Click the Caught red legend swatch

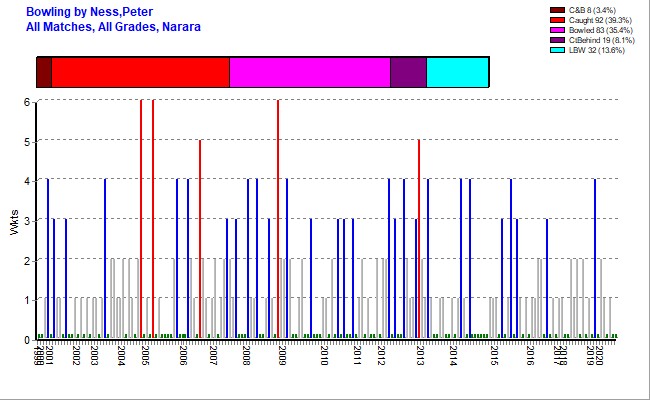point(558,19)
